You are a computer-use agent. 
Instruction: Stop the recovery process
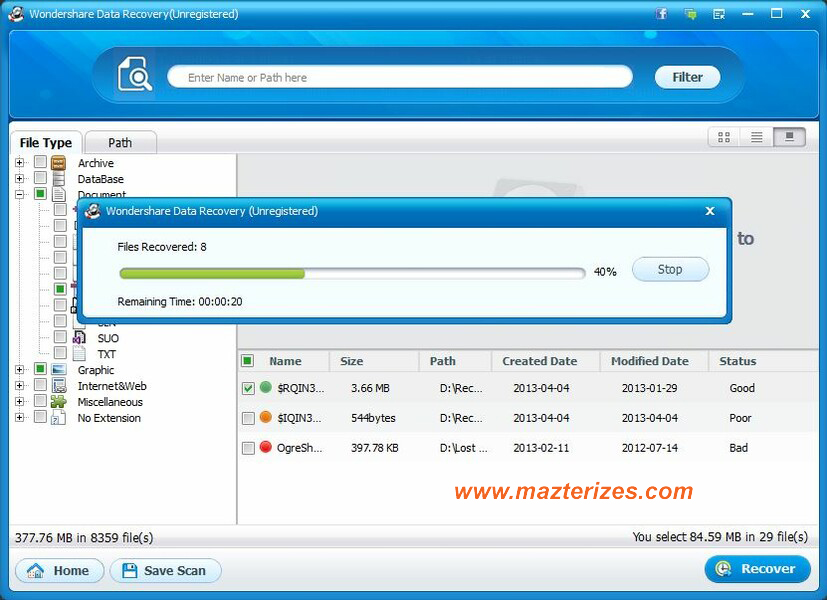(670, 269)
